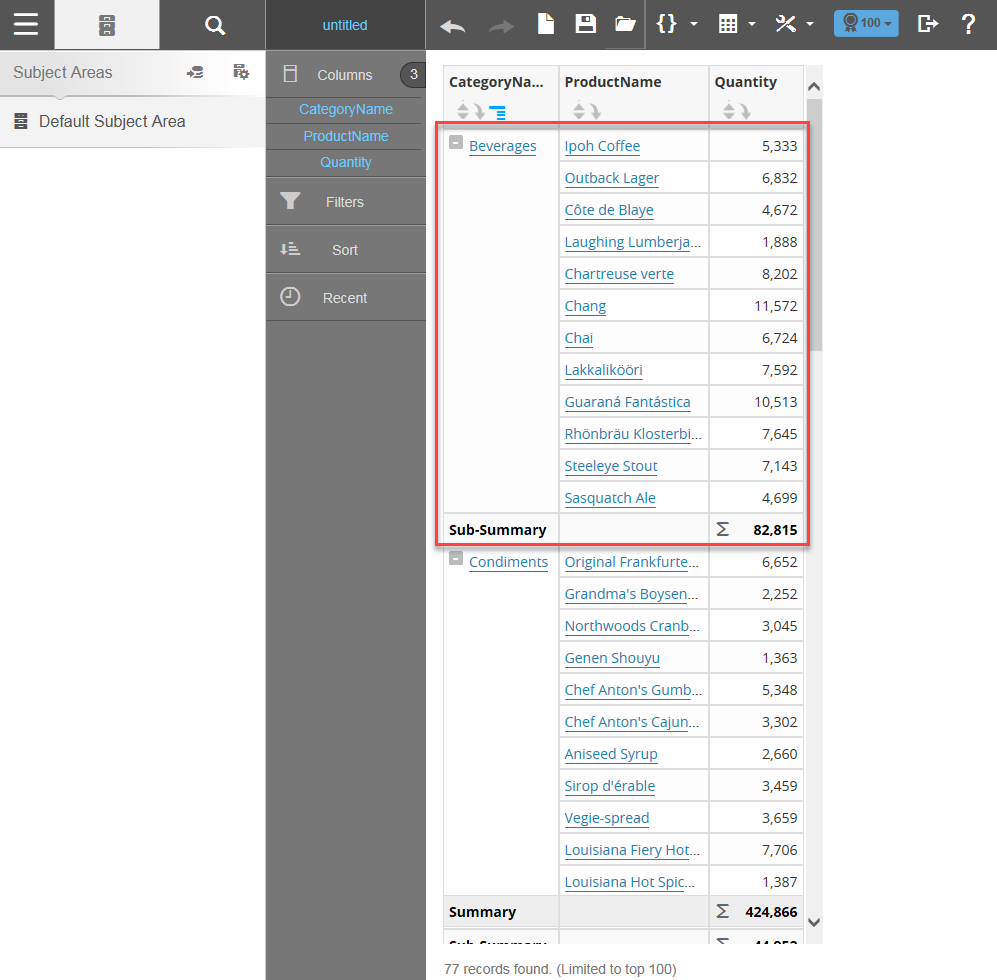This screenshot has width=997, height=980.
Task: Select Default Subject Area
Action: (x=111, y=121)
